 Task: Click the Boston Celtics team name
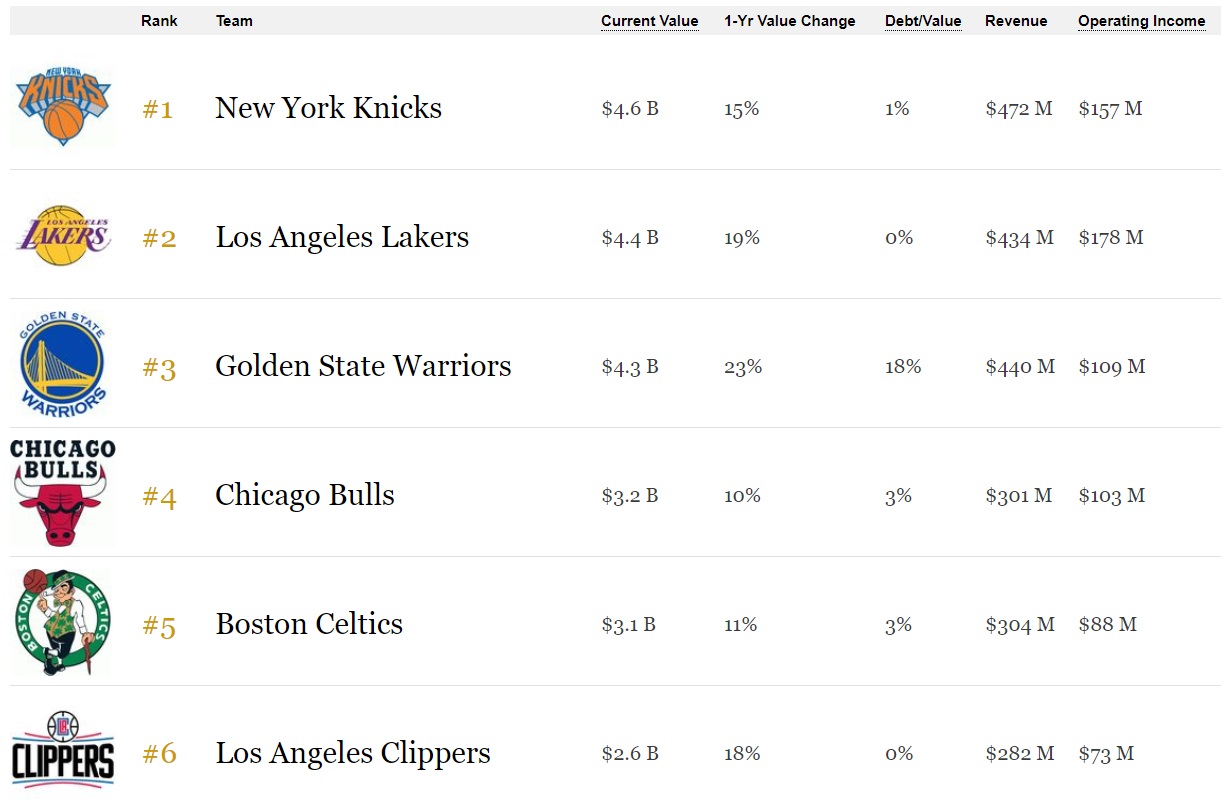[308, 624]
